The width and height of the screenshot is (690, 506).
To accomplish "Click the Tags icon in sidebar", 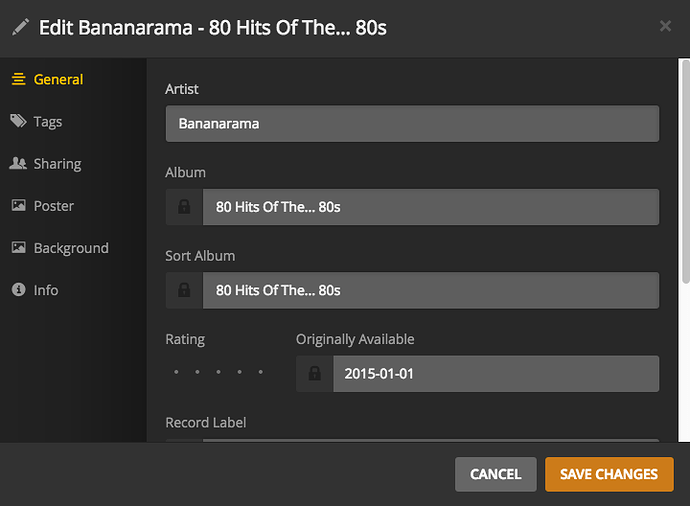I will coord(18,122).
